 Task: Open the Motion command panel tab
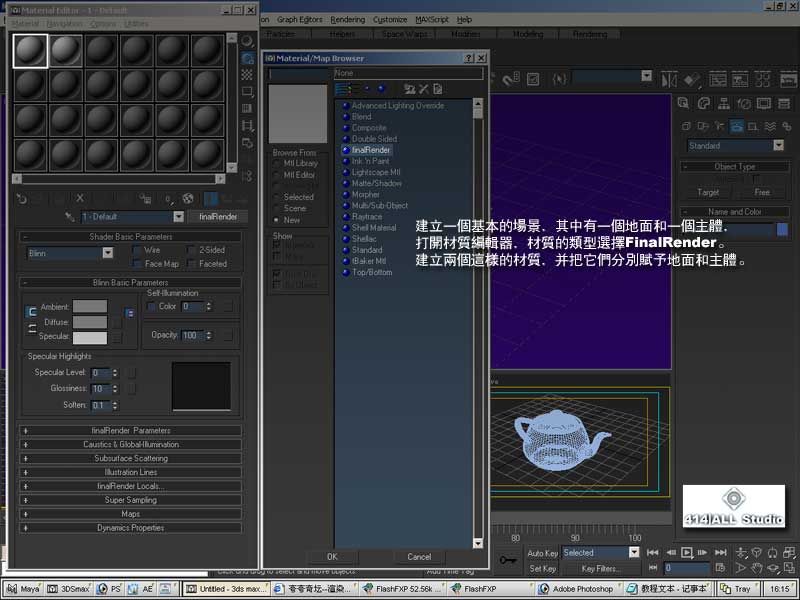(744, 104)
